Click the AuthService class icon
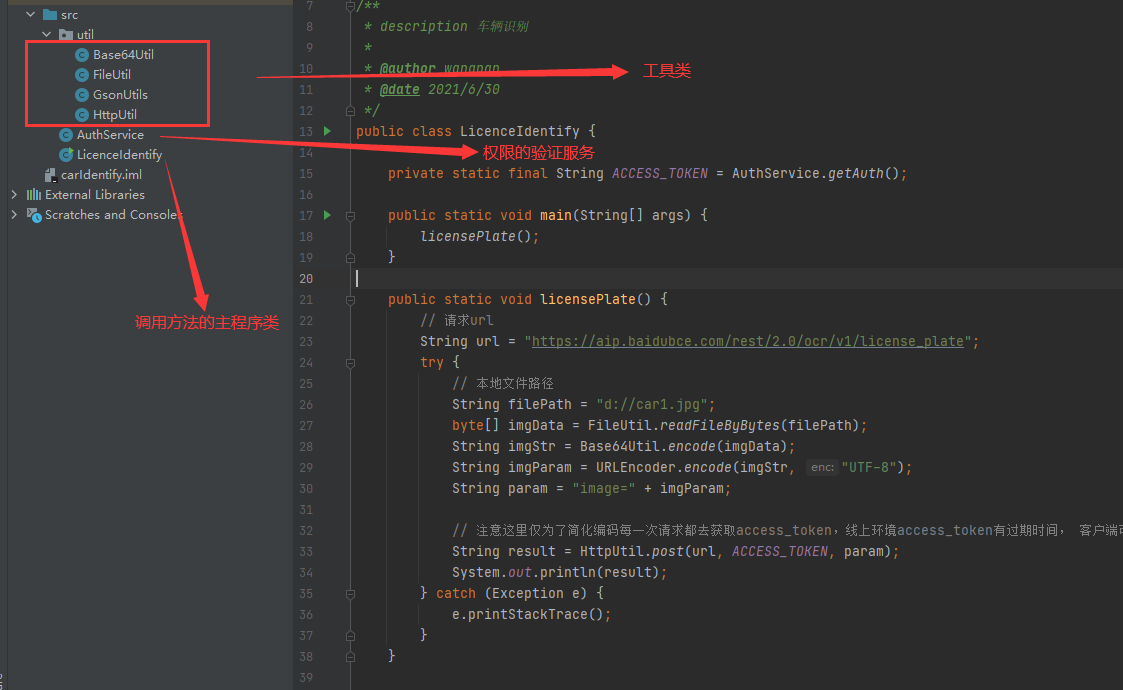1123x690 pixels. [x=66, y=135]
